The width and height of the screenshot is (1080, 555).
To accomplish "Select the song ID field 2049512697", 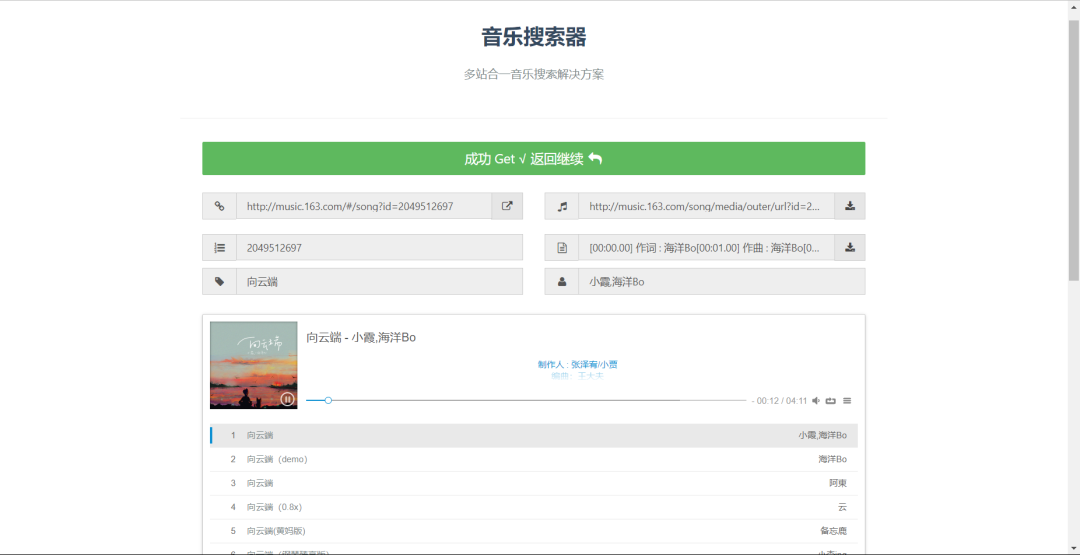I will pos(380,247).
